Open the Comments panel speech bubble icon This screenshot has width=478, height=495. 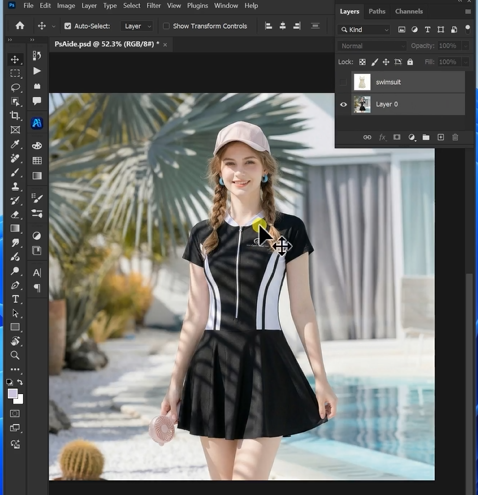(37, 101)
